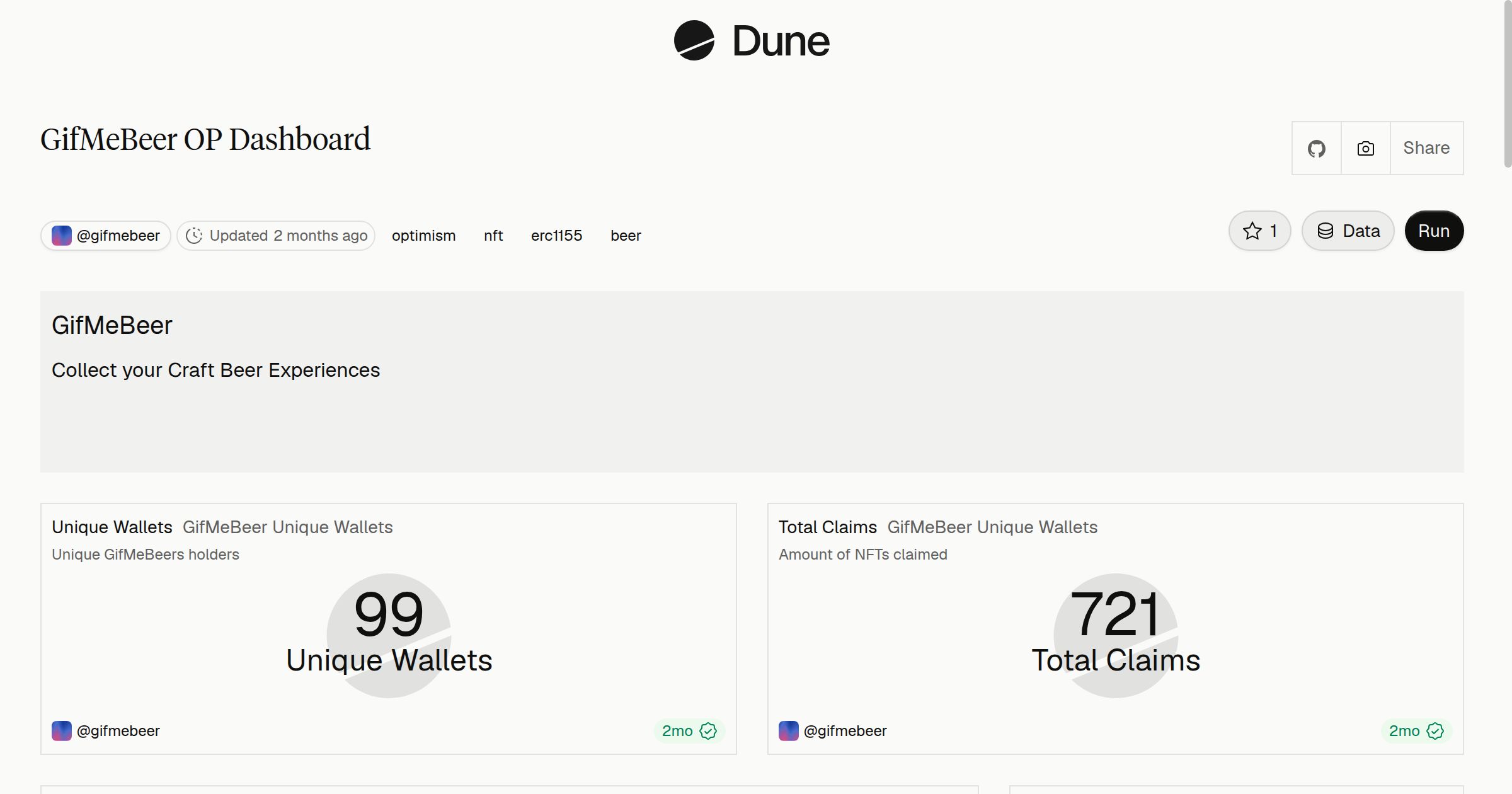Click the gifmebeer avatar in header chip
Viewport: 1512px width, 794px height.
click(x=62, y=236)
